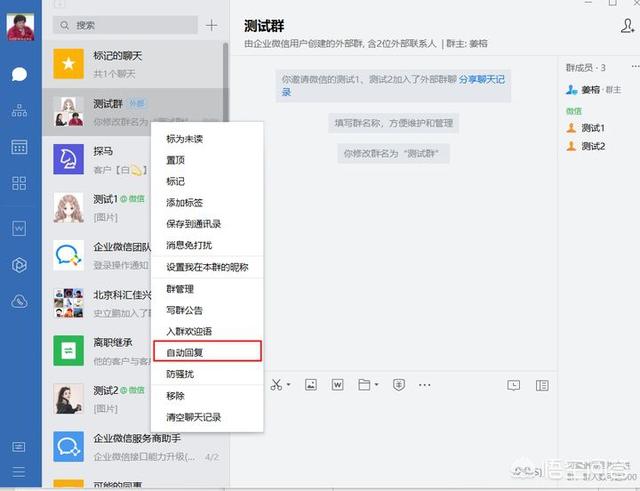Select 自动回复 in context menu
Screen dimensions: 640x491
(x=207, y=352)
